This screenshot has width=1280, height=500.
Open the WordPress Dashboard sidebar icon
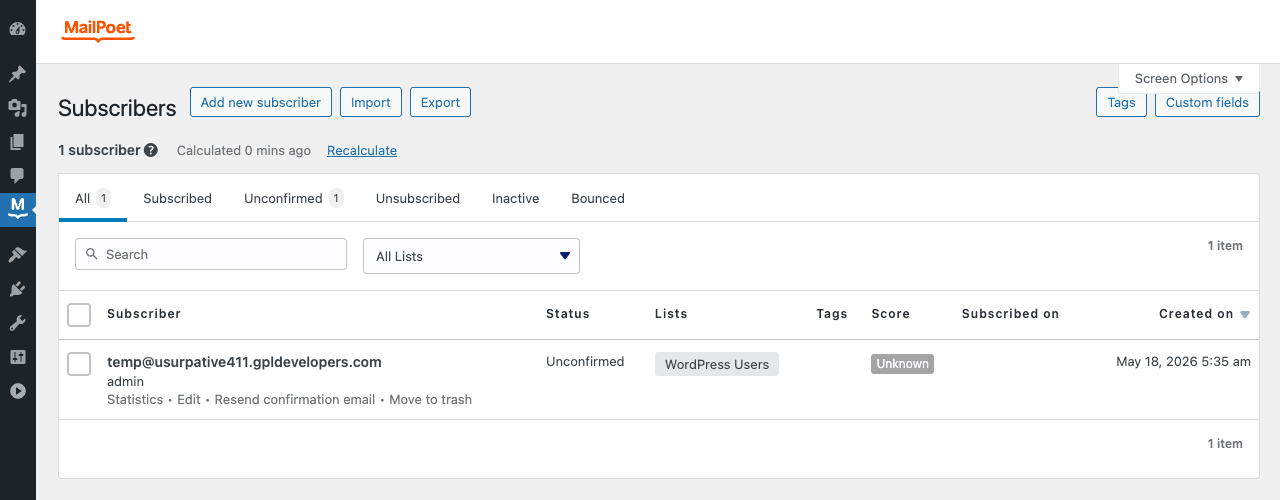click(x=17, y=29)
